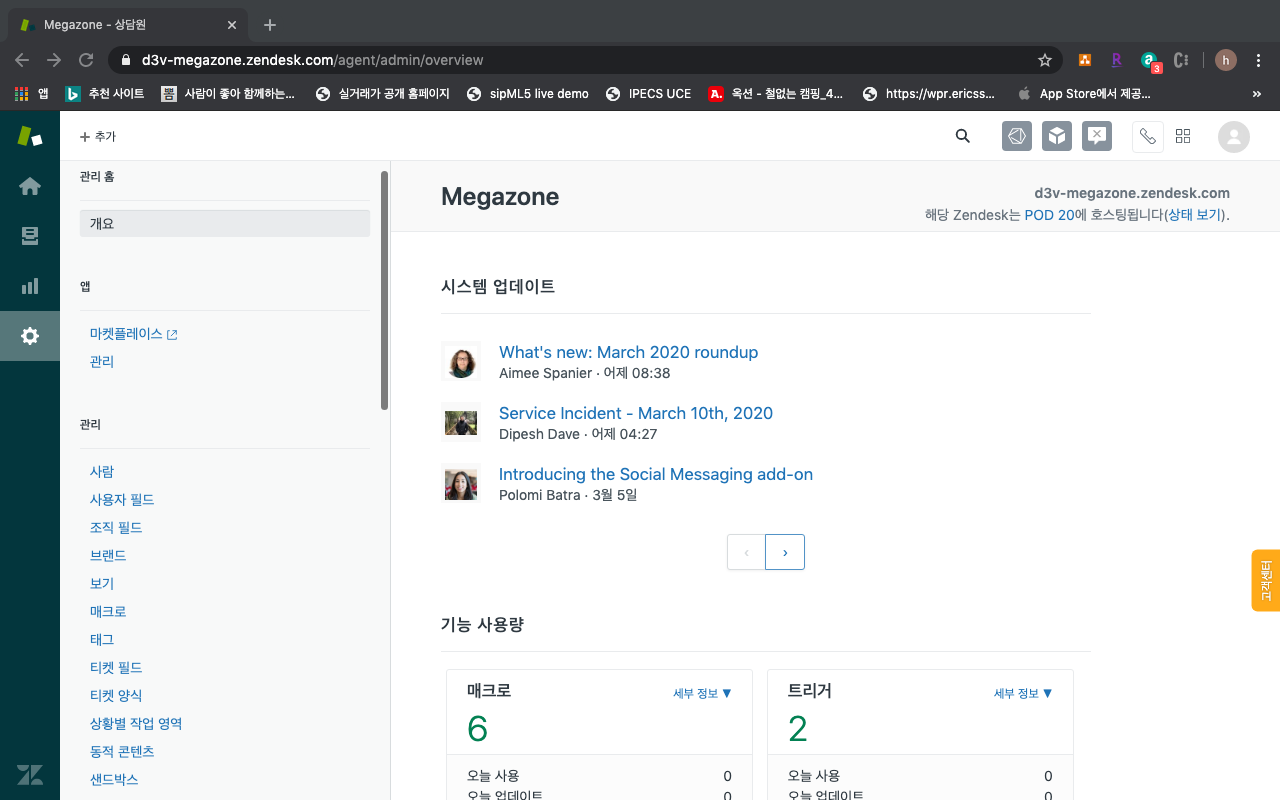Click the purple R extension icon
This screenshot has height=800, width=1280.
click(x=1116, y=60)
